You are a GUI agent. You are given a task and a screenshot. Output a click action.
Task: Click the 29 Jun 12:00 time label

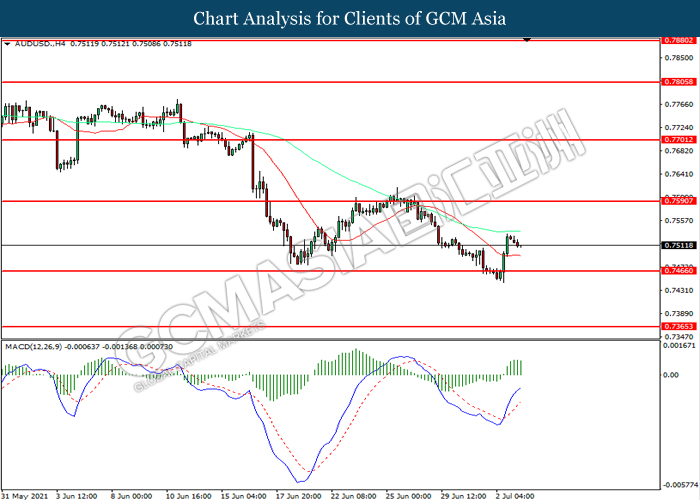click(x=463, y=496)
